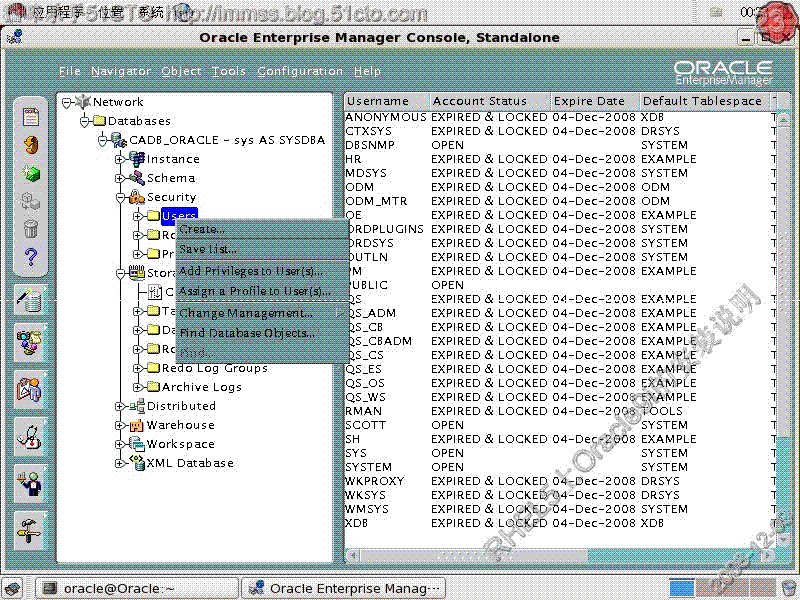
Task: Collapse the CADB_ORACLE database node
Action: [x=103, y=140]
